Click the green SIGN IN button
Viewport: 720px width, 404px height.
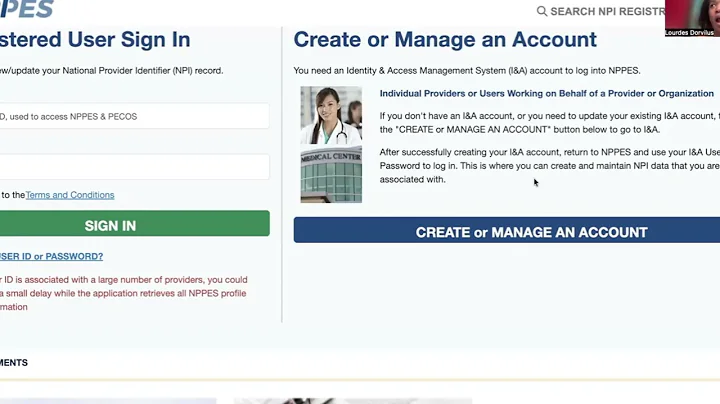point(135,224)
